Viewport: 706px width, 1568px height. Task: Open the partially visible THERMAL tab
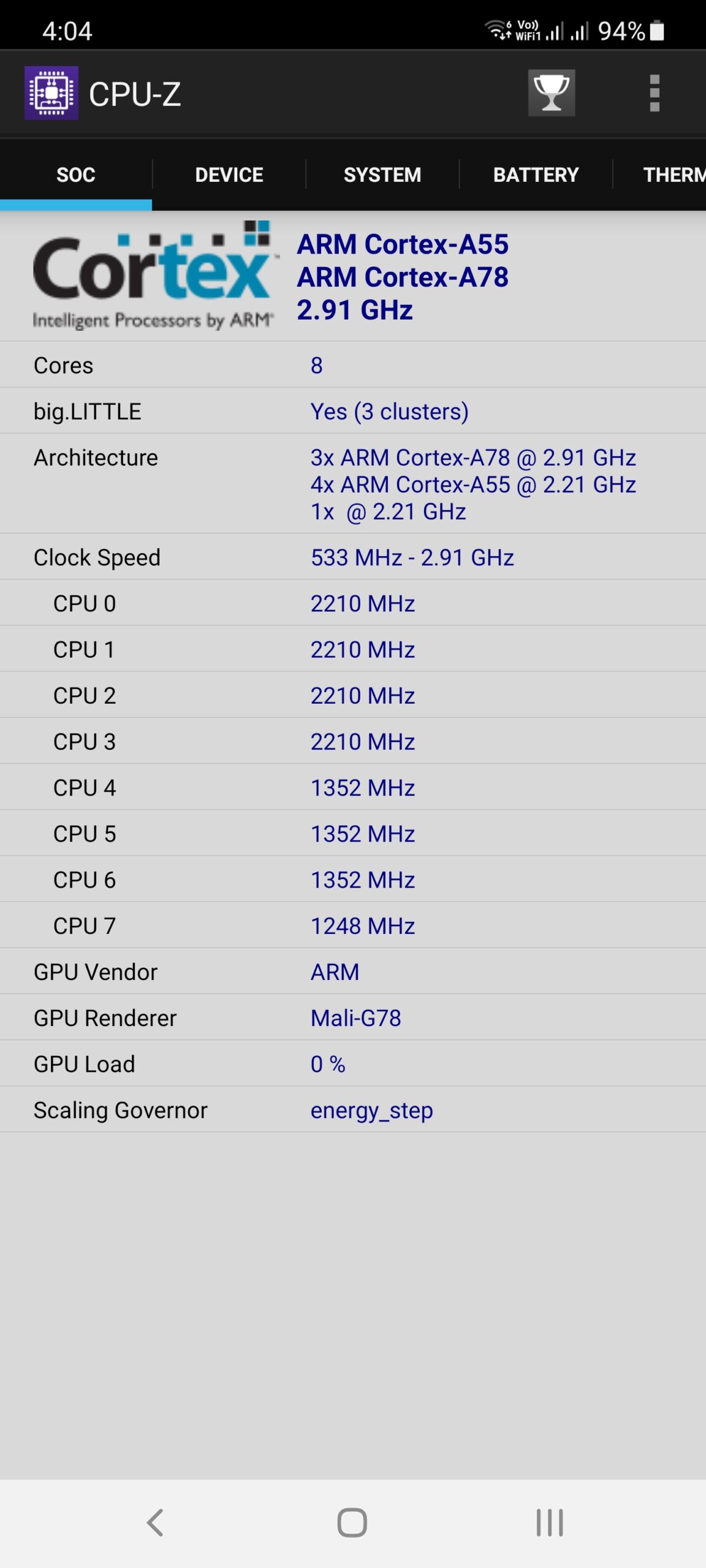coord(673,175)
